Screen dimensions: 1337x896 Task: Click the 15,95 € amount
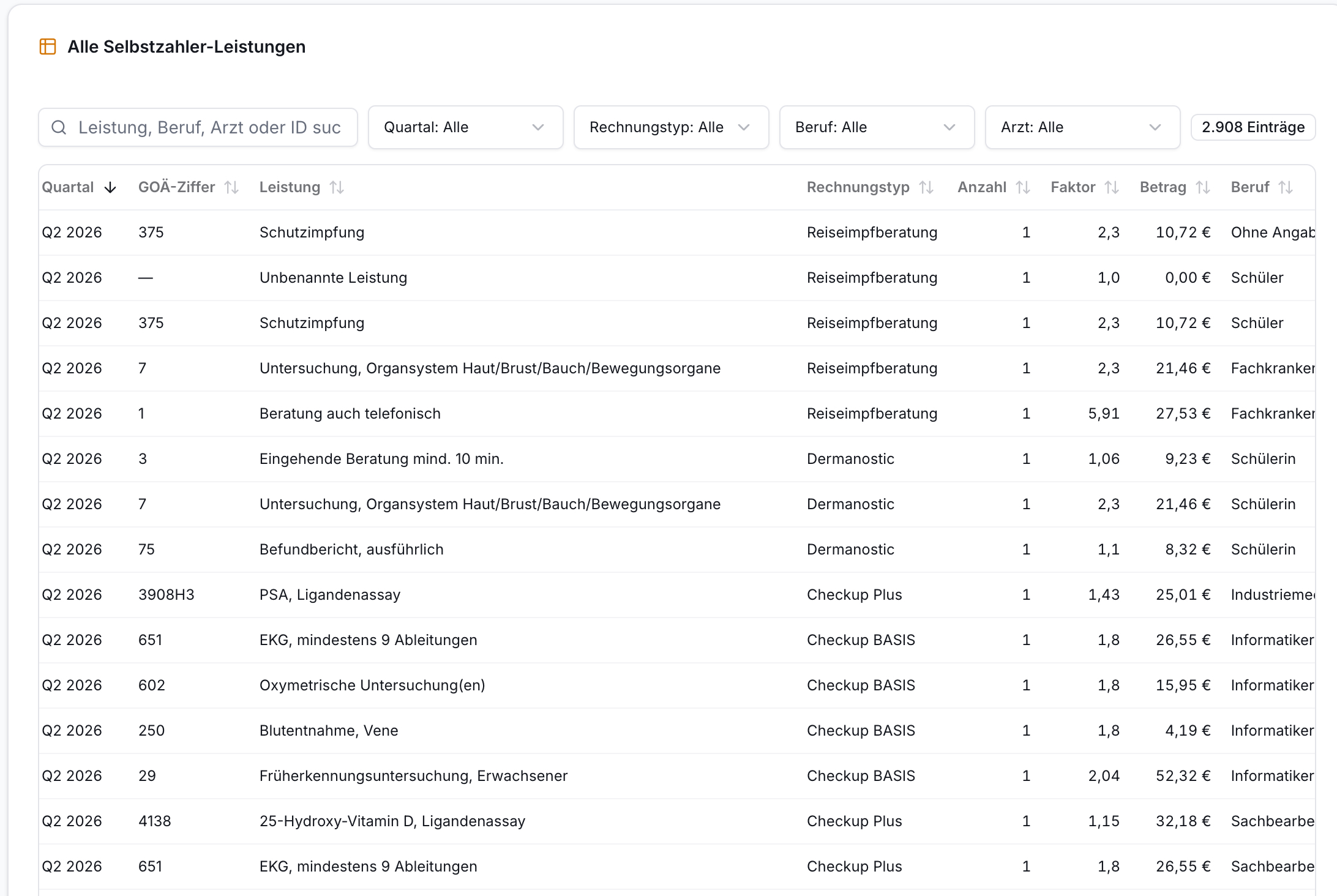1183,685
